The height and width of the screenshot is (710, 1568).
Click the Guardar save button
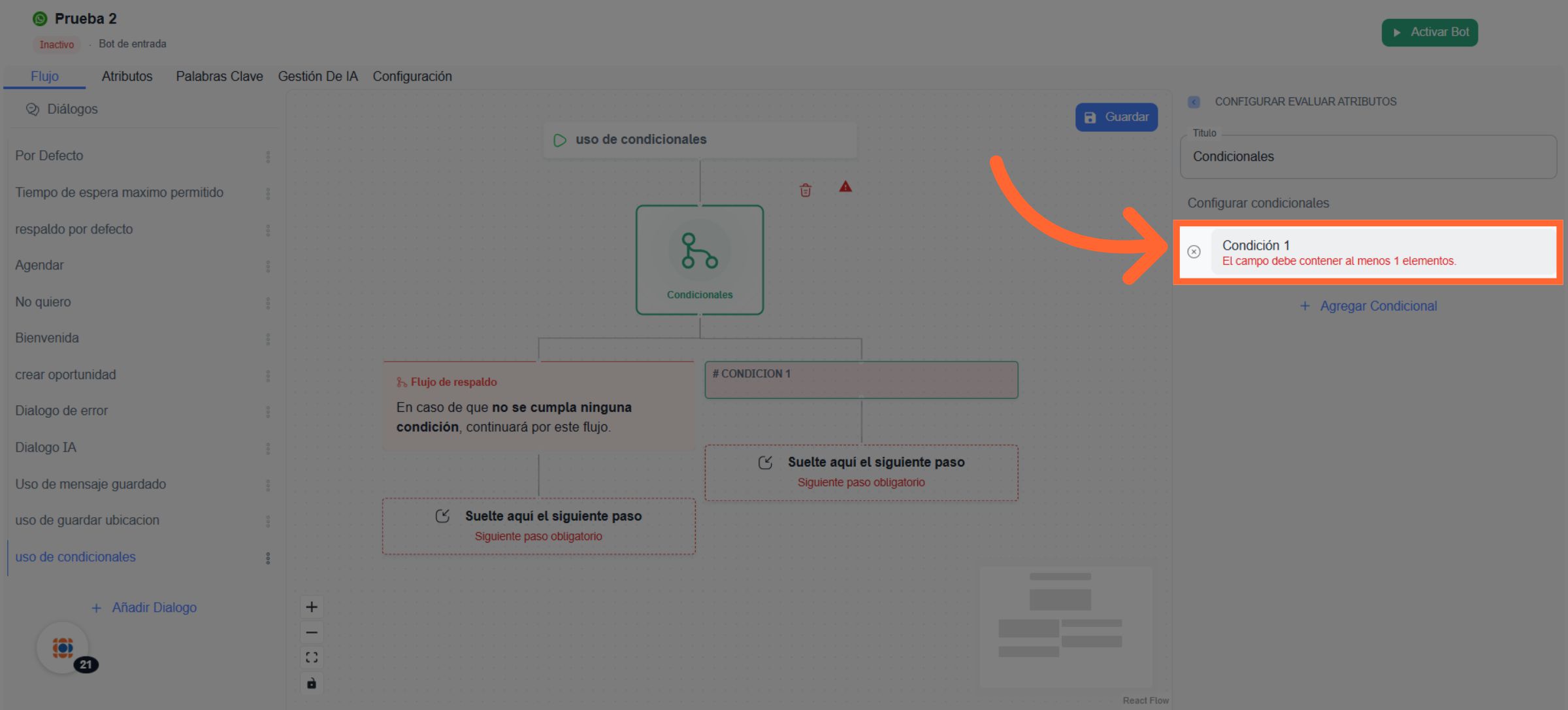(x=1116, y=117)
